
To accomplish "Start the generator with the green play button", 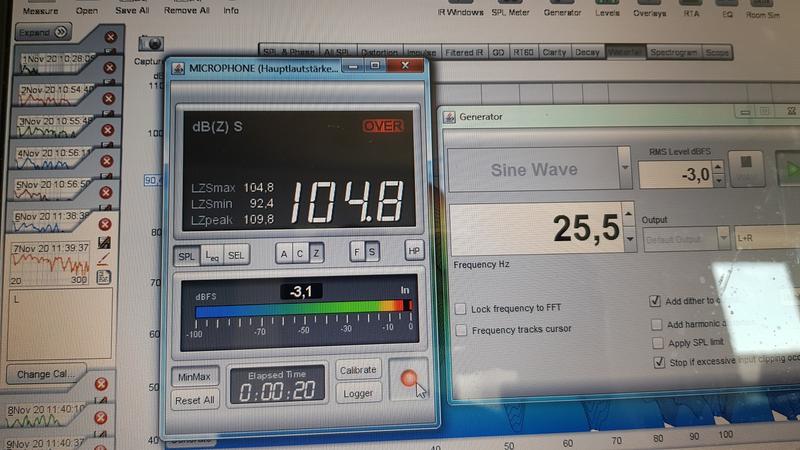I will pos(790,169).
